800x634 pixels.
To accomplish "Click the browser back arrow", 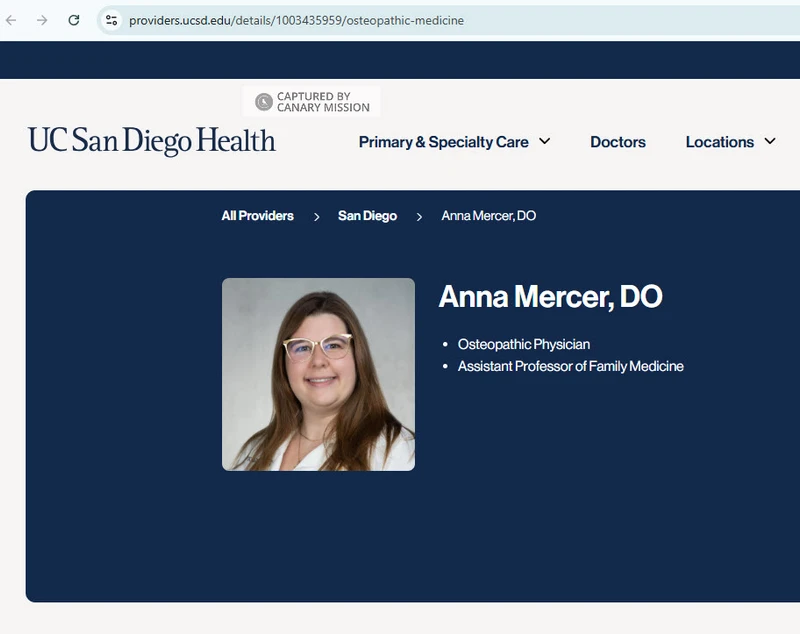I will coord(12,20).
